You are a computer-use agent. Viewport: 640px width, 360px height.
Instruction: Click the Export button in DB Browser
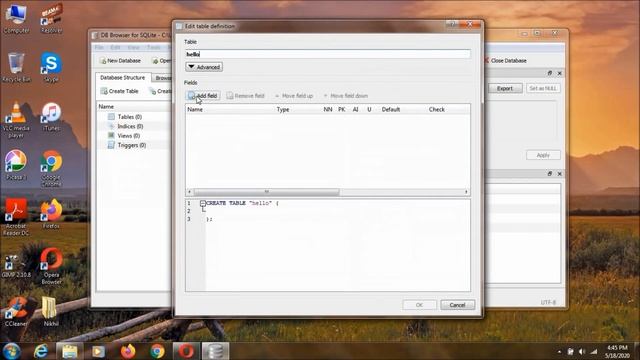click(x=505, y=88)
